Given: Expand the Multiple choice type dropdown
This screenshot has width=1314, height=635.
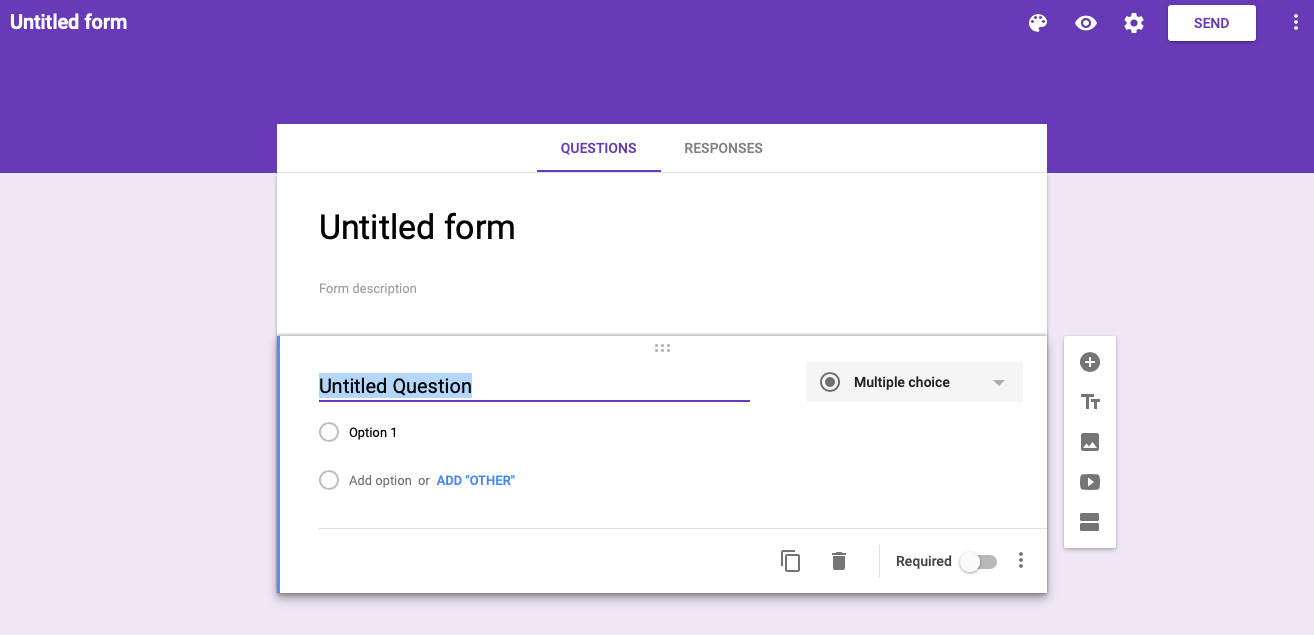Looking at the screenshot, I should [914, 382].
